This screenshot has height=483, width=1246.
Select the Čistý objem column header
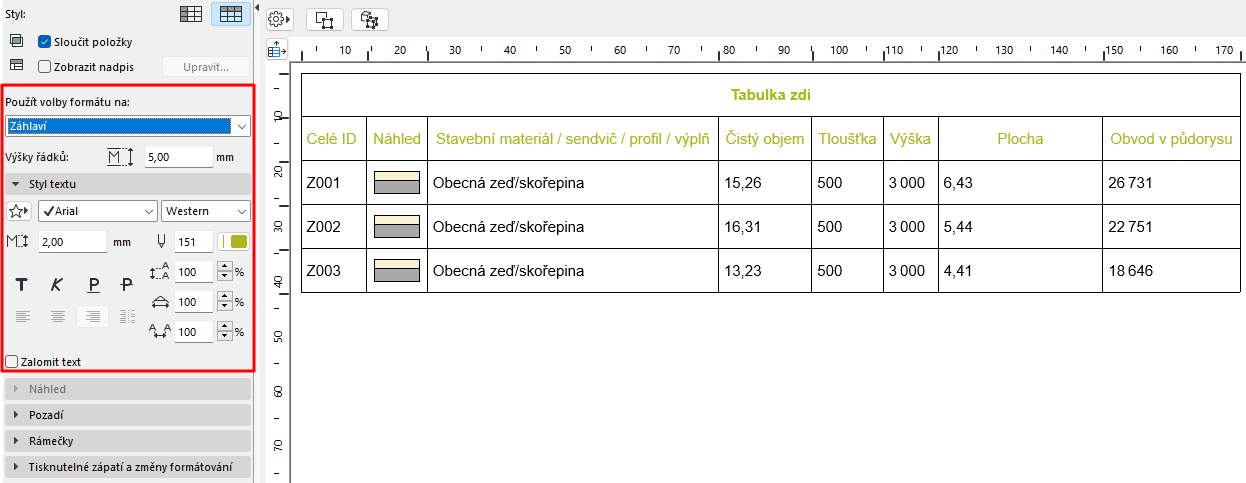click(765, 139)
